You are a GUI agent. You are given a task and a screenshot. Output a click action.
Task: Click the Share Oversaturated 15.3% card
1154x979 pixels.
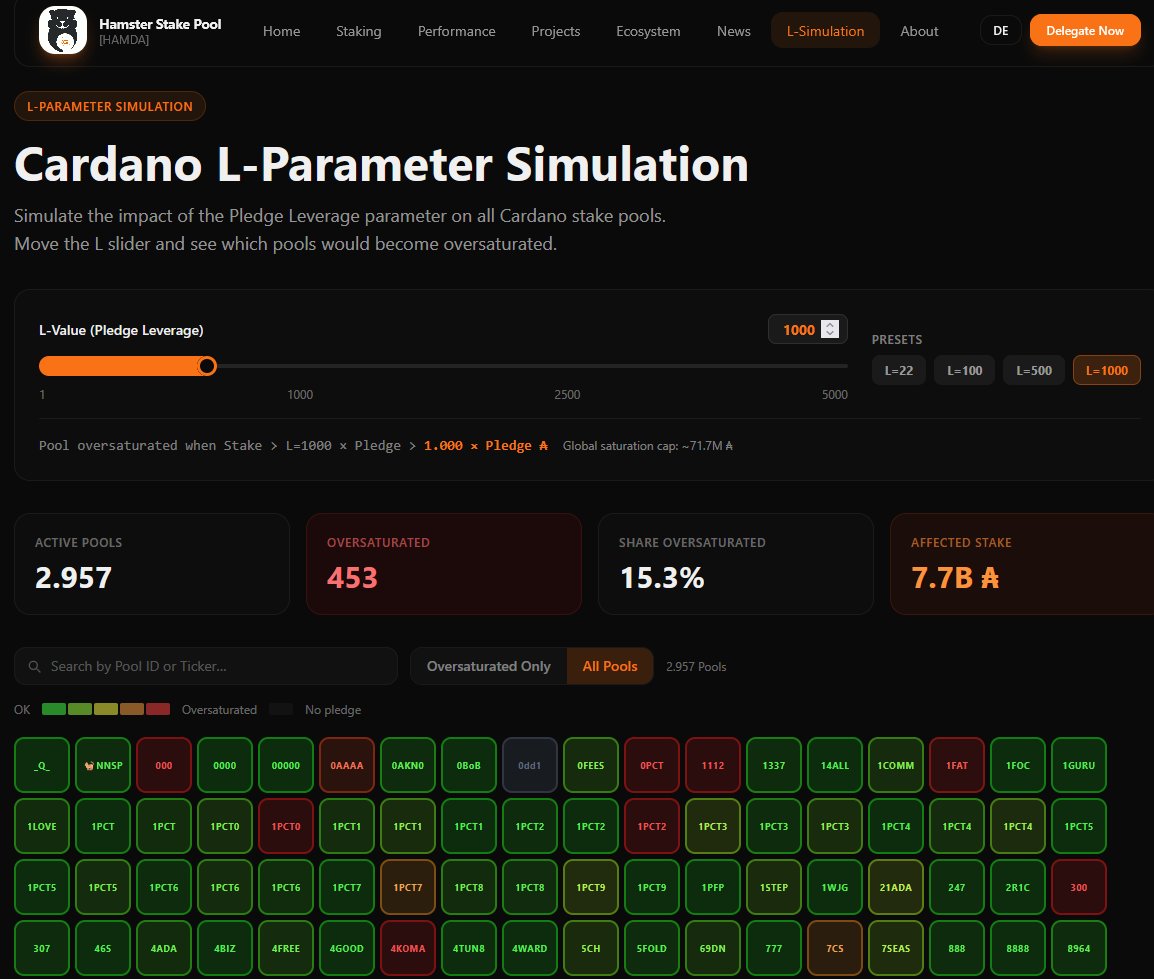(736, 564)
